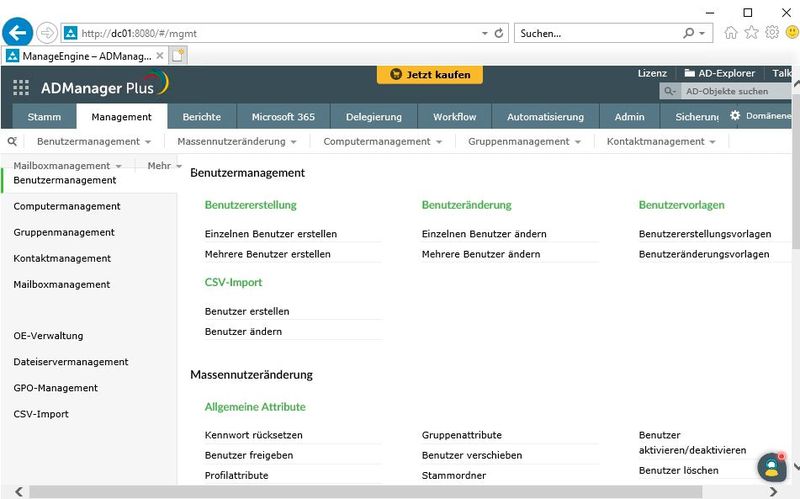Click CSV-Import Benutzer erstellen link
Viewport: 800px width, 499px height.
[247, 311]
